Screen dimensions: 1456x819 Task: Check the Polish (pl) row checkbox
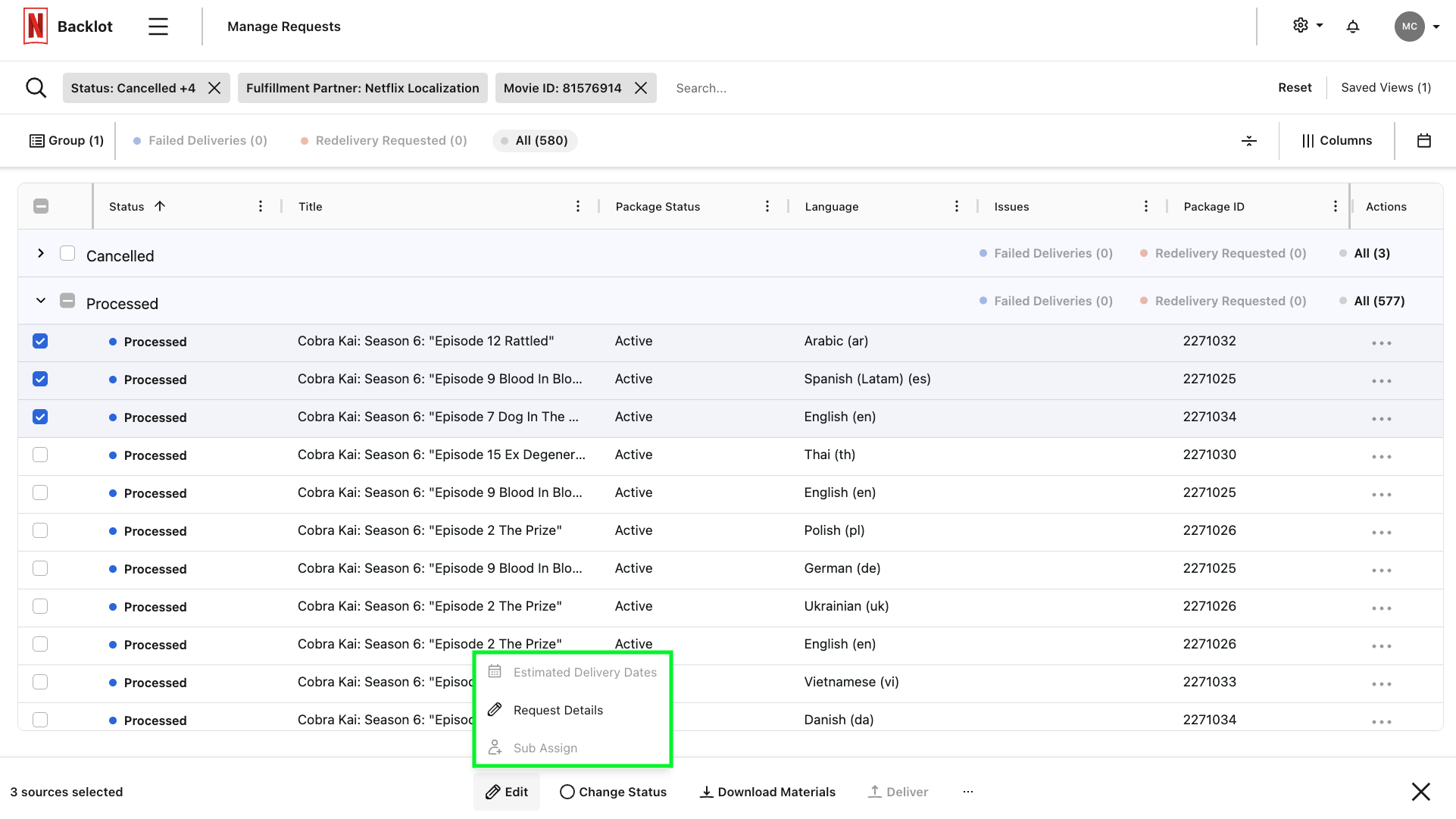[40, 531]
